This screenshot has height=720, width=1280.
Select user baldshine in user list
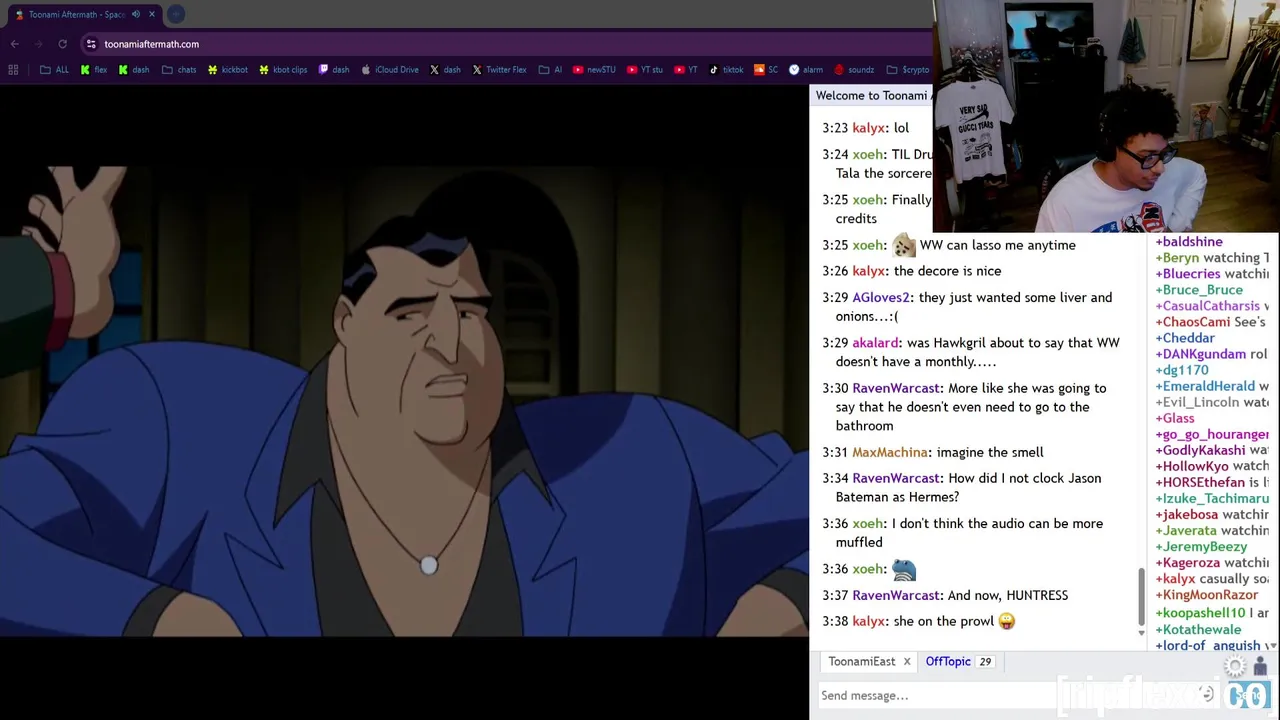click(1189, 241)
